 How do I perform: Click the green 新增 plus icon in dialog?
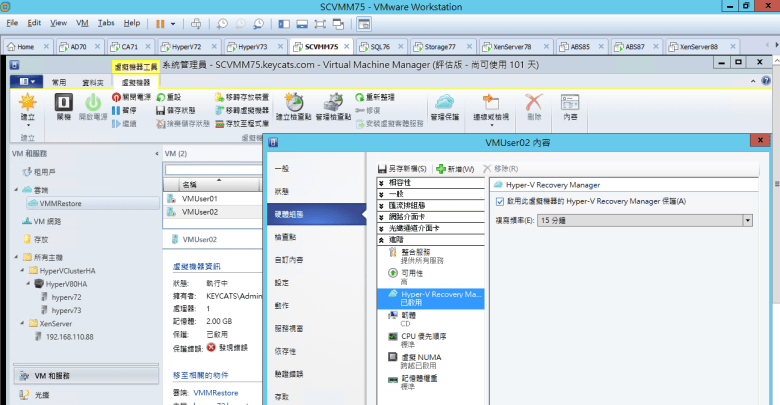[441, 169]
